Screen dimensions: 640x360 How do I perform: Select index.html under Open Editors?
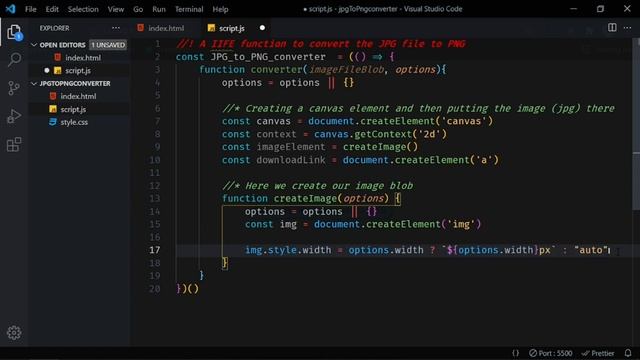[83, 58]
